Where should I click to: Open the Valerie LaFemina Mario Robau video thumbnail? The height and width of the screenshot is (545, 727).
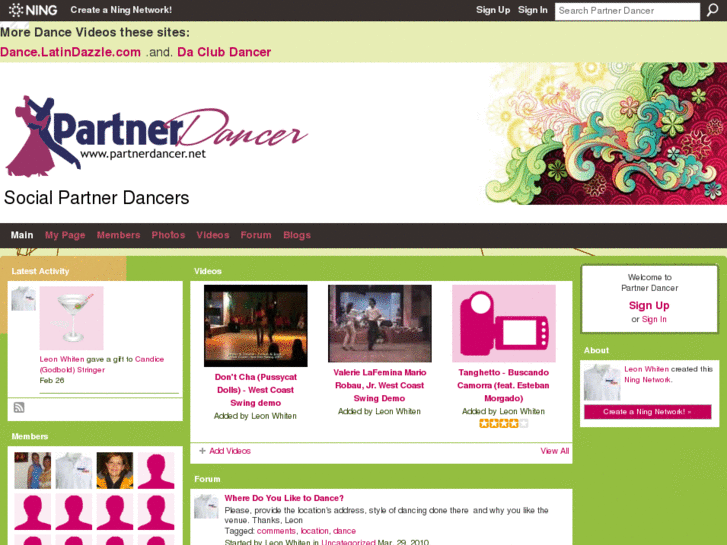[x=380, y=323]
